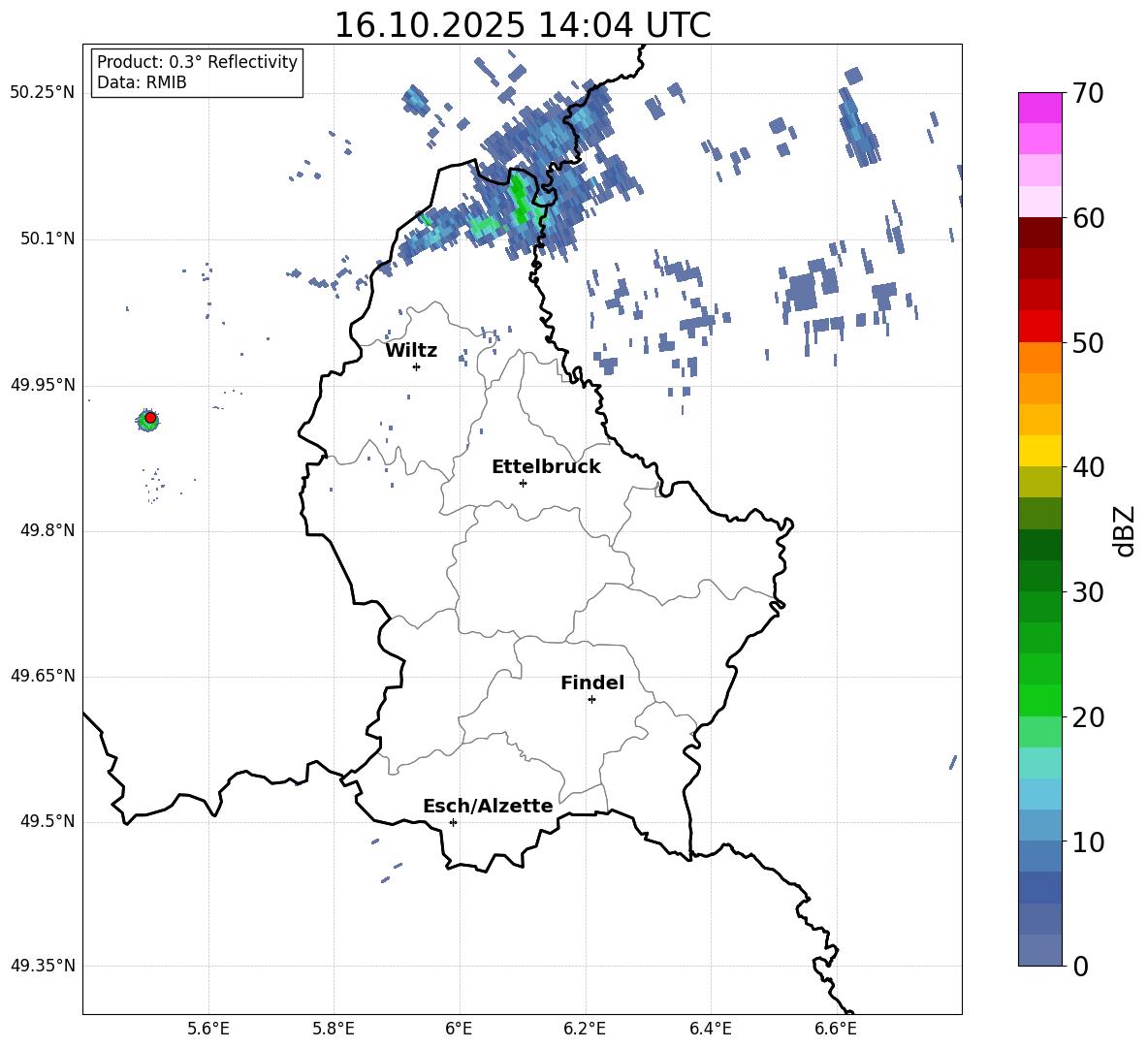Click the colorbar value 0
The image size is (1148, 1048).
[x=1080, y=966]
